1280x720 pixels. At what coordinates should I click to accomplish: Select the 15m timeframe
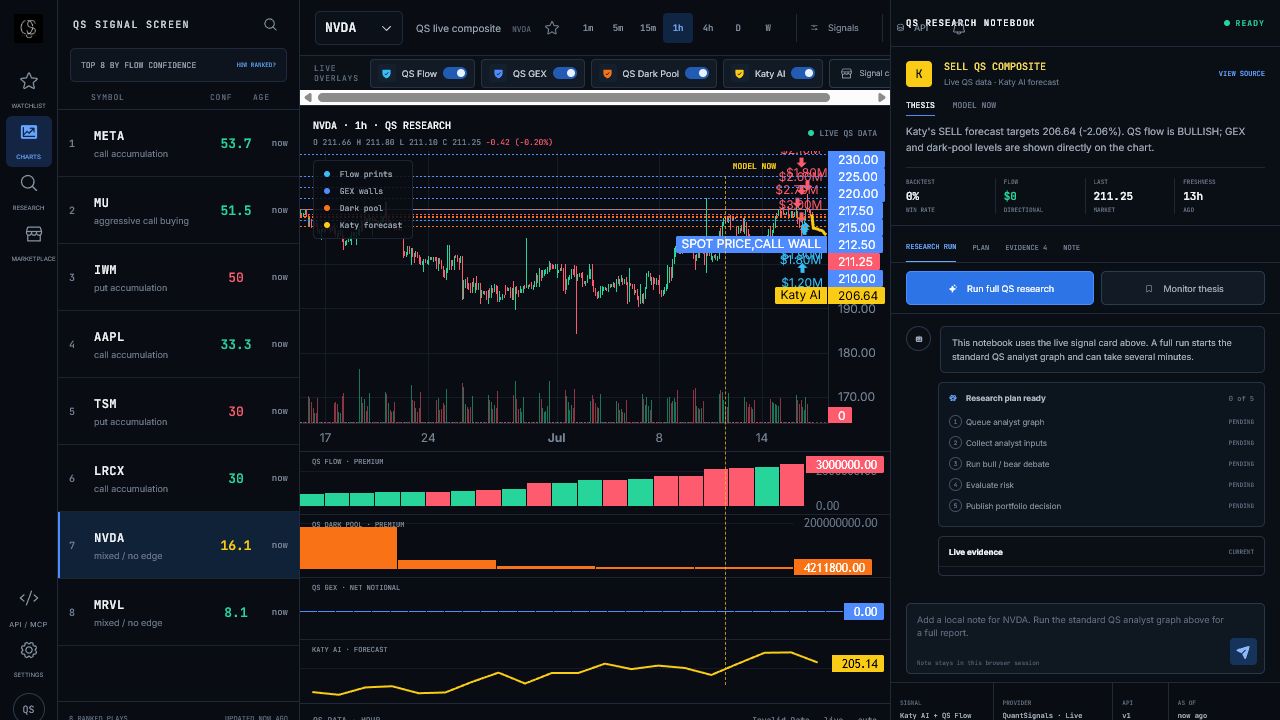pos(648,28)
